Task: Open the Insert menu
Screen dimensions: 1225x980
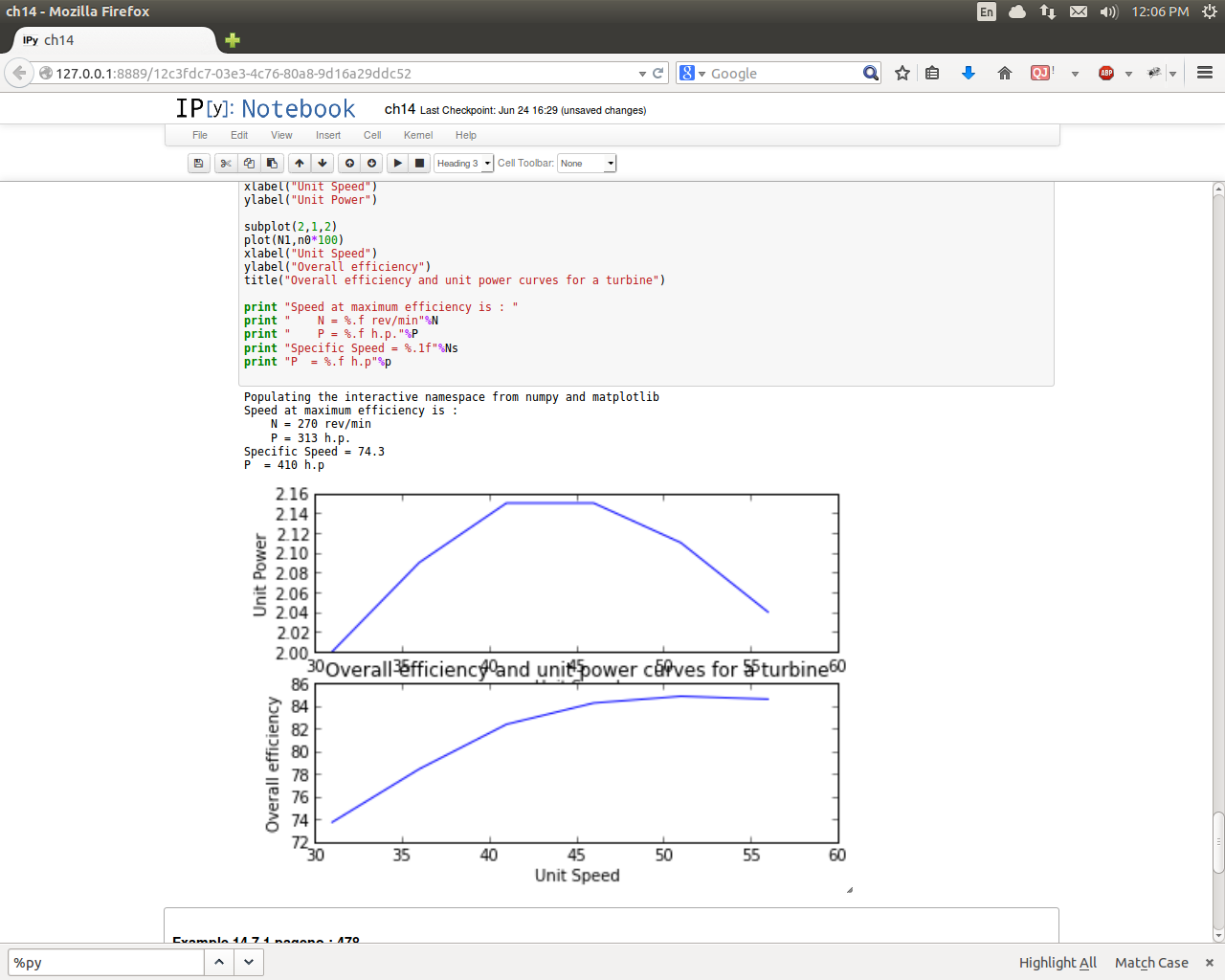Action: click(328, 135)
